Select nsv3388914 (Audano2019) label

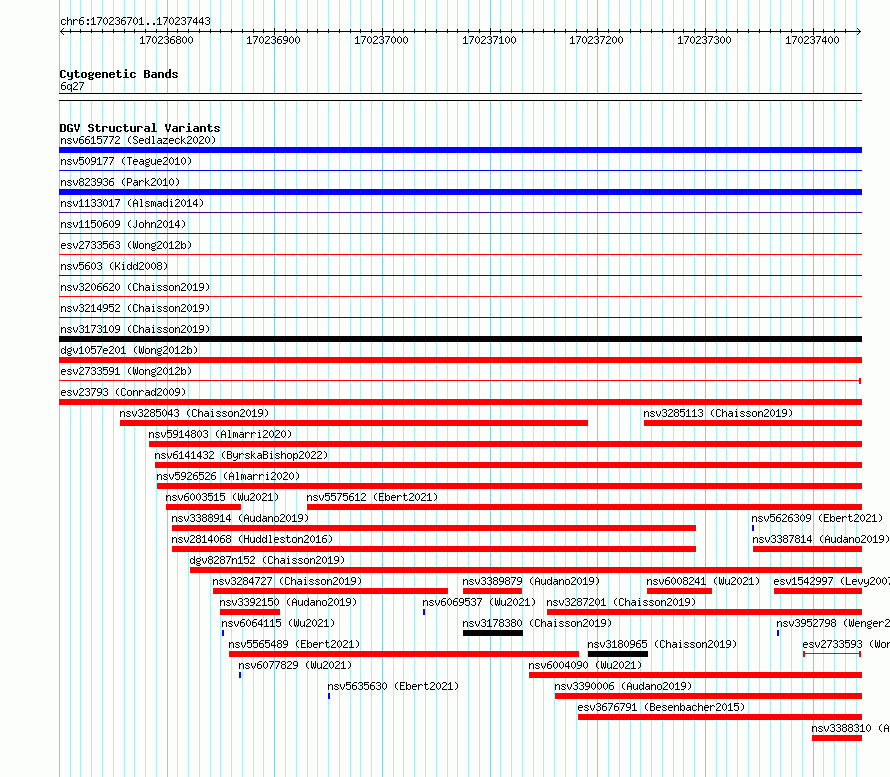pyautogui.click(x=240, y=518)
